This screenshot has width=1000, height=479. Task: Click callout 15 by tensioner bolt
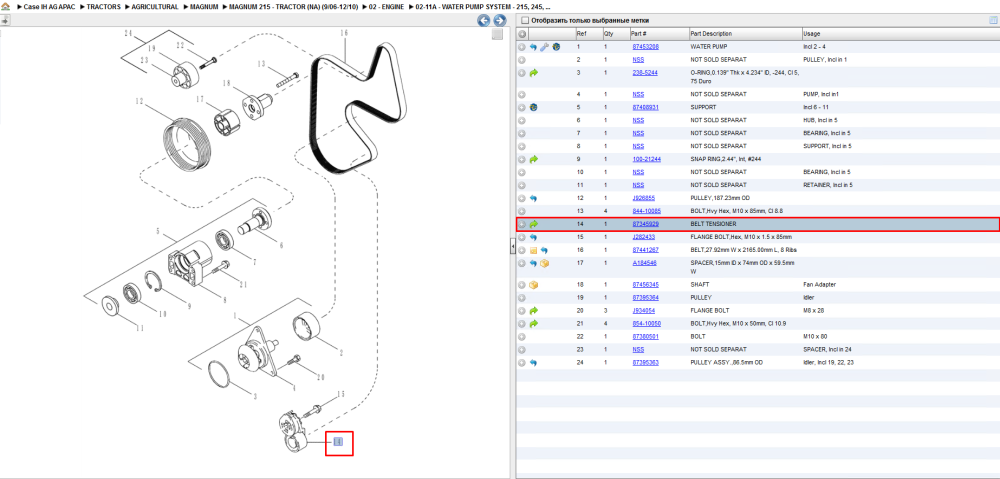coord(341,395)
